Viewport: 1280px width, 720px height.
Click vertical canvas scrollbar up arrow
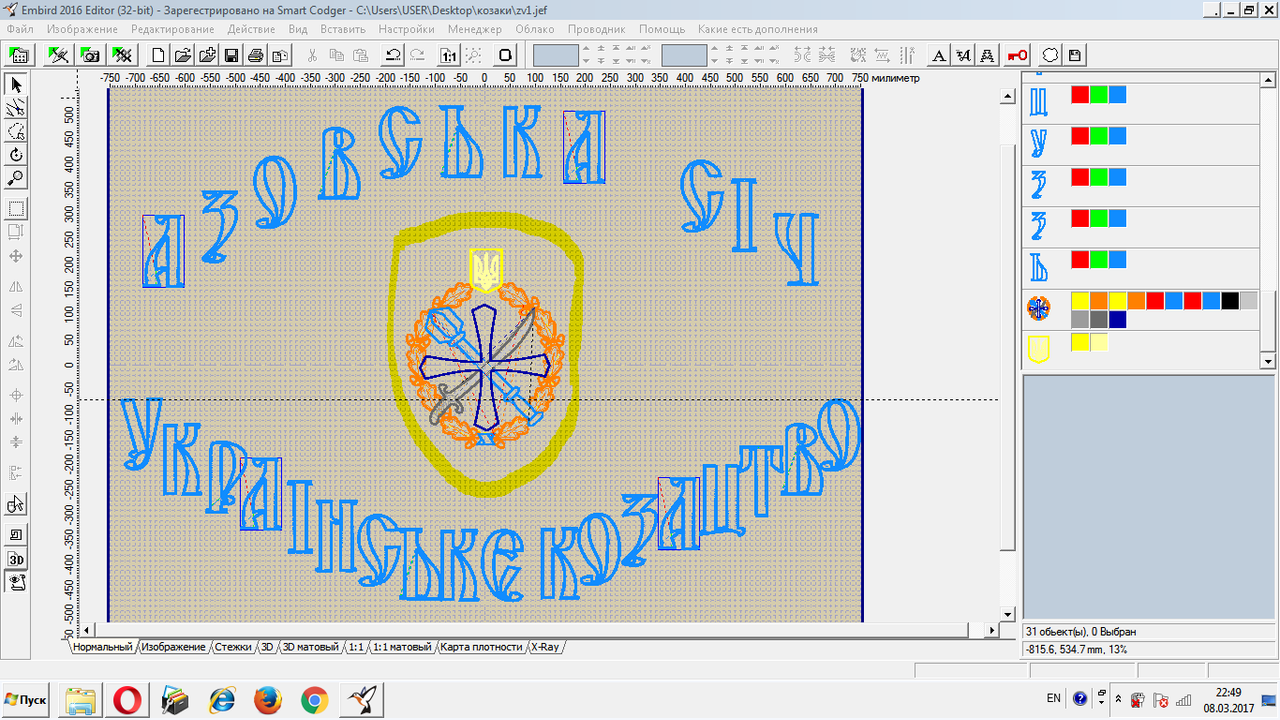(x=1008, y=96)
